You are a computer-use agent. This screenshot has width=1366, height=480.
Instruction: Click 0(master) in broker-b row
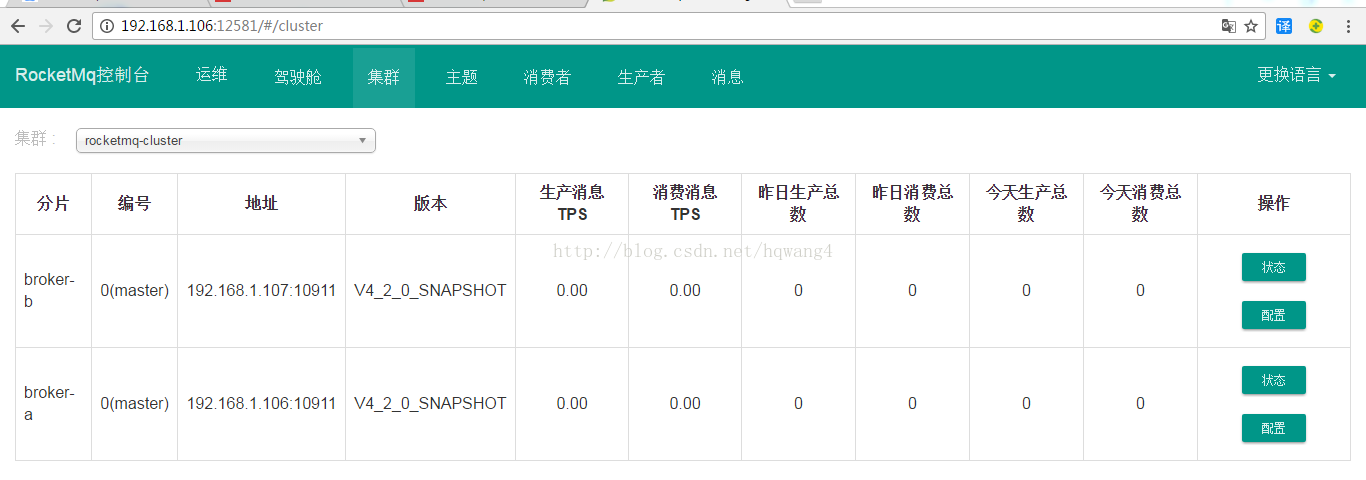coord(134,291)
